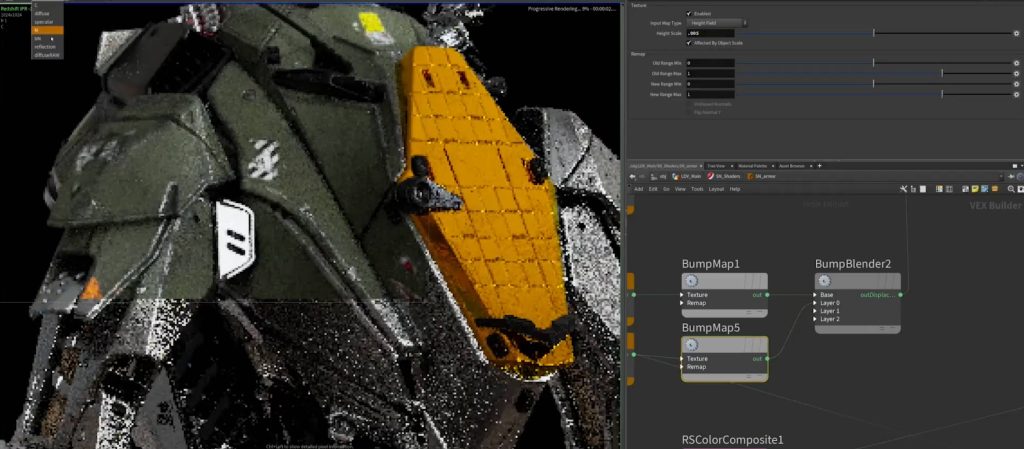Click the gear icon beside Old Range Max
The height and width of the screenshot is (449, 1024).
pos(1016,73)
